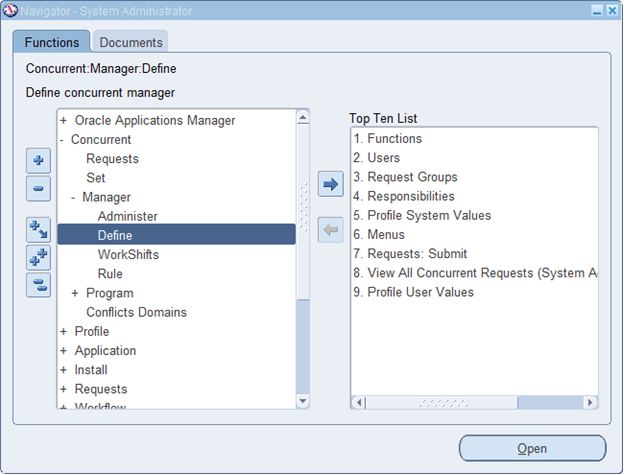Select Administer under Manager
This screenshot has width=624, height=475.
click(x=127, y=216)
